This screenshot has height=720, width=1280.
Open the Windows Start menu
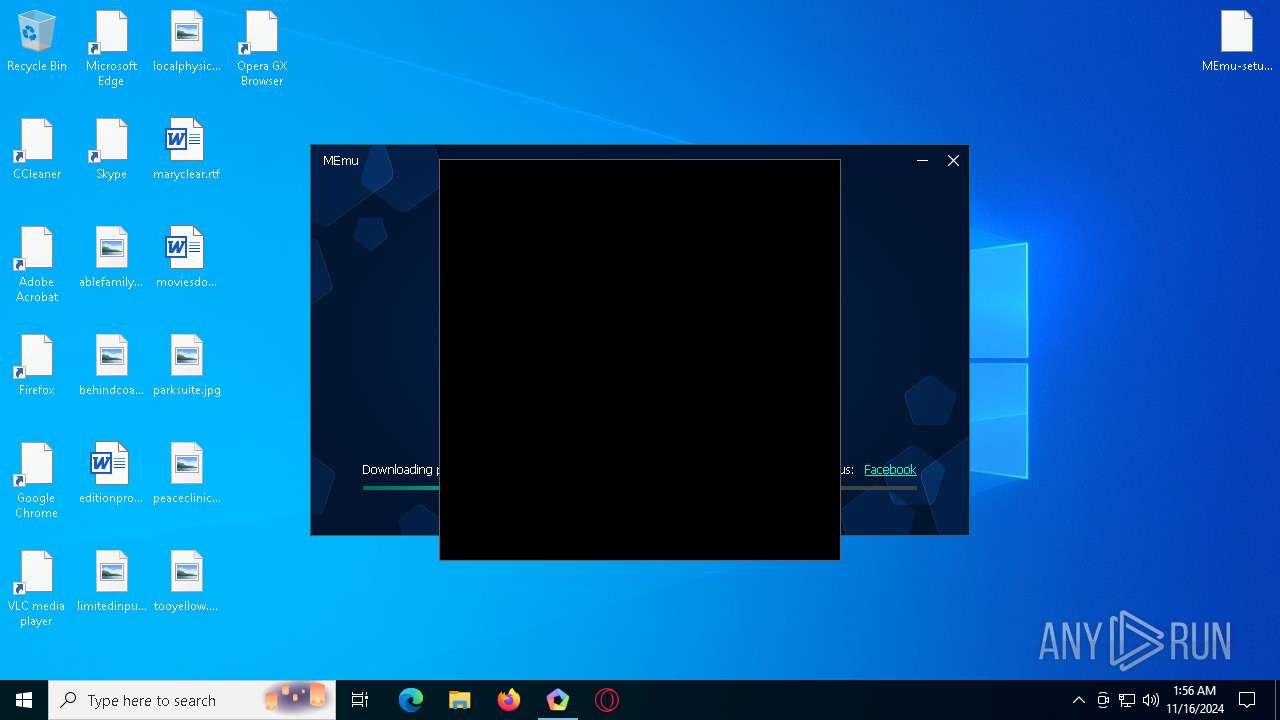(24, 700)
